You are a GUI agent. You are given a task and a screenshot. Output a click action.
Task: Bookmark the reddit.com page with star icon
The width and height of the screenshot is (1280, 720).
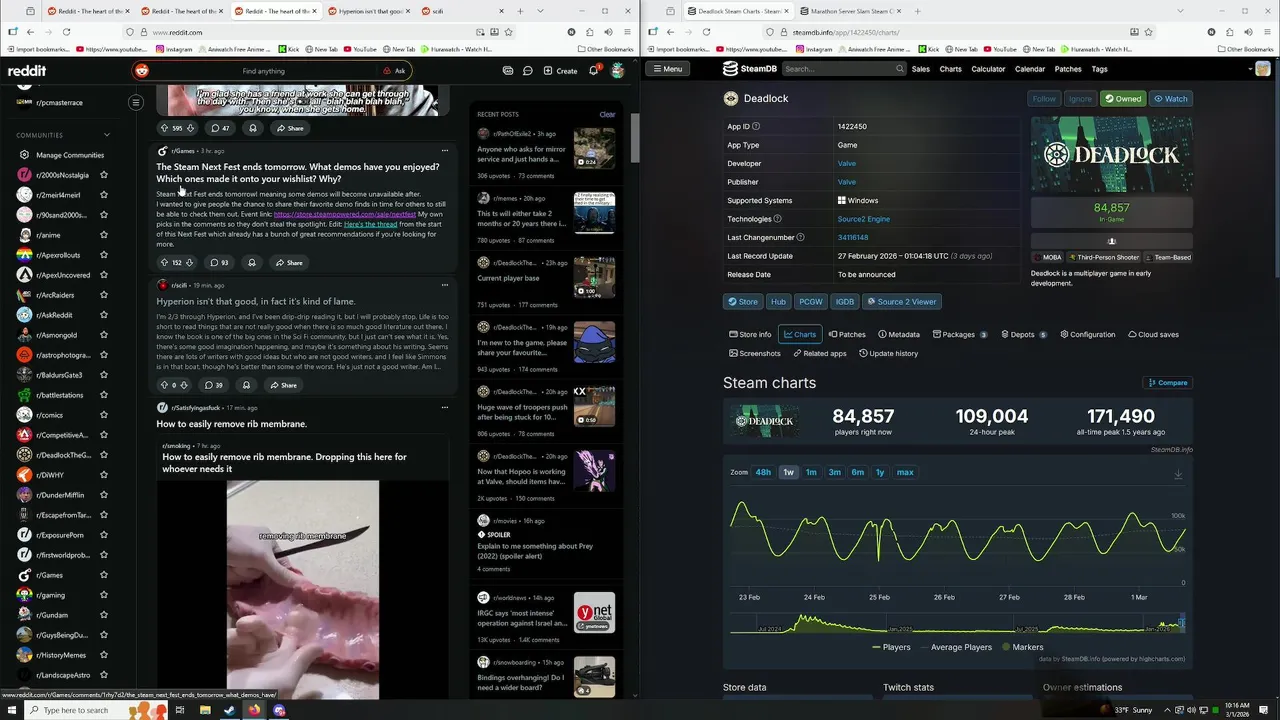pyautogui.click(x=508, y=32)
